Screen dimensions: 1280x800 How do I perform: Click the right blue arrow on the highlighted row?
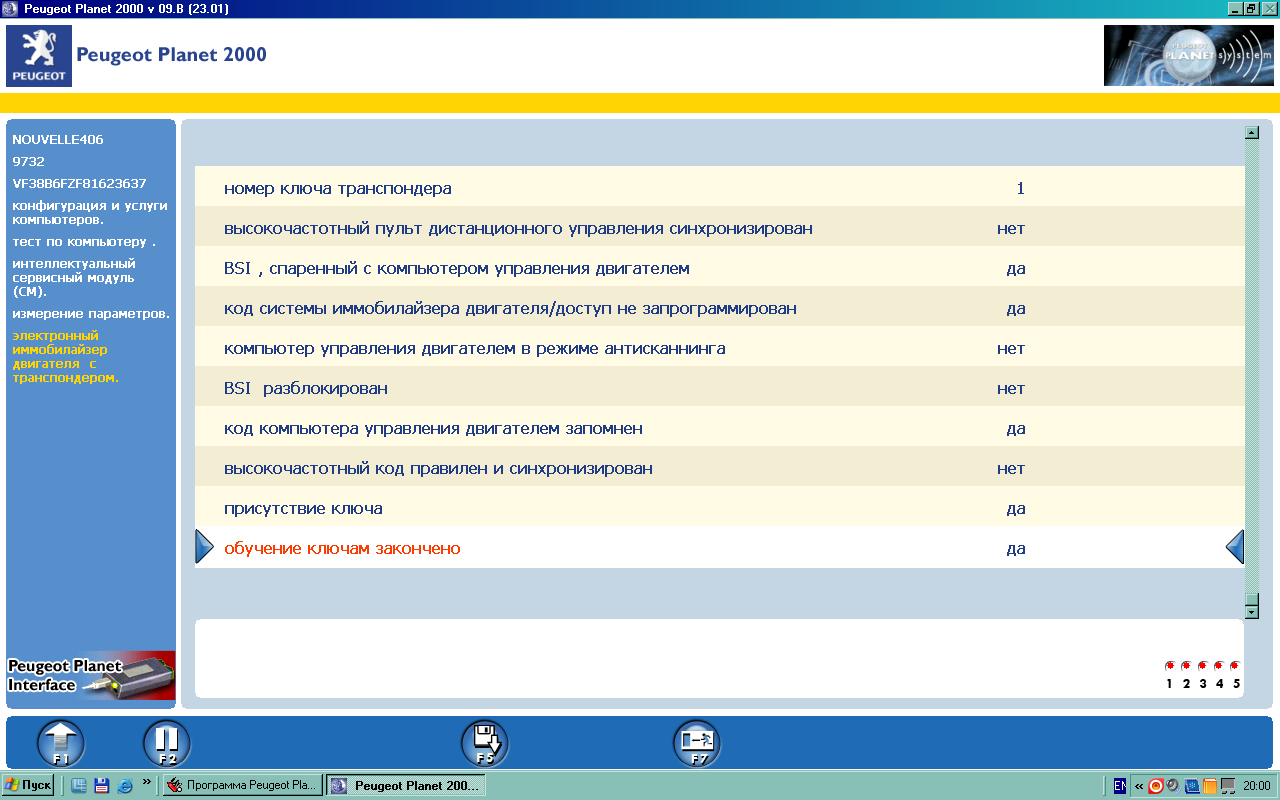pos(1235,547)
